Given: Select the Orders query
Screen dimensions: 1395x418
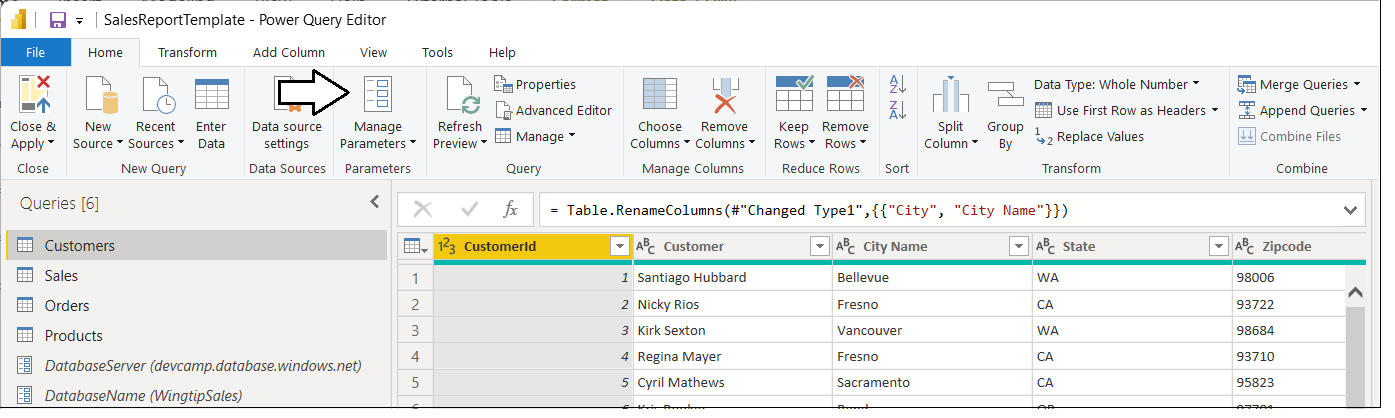Looking at the screenshot, I should pyautogui.click(x=196, y=305).
